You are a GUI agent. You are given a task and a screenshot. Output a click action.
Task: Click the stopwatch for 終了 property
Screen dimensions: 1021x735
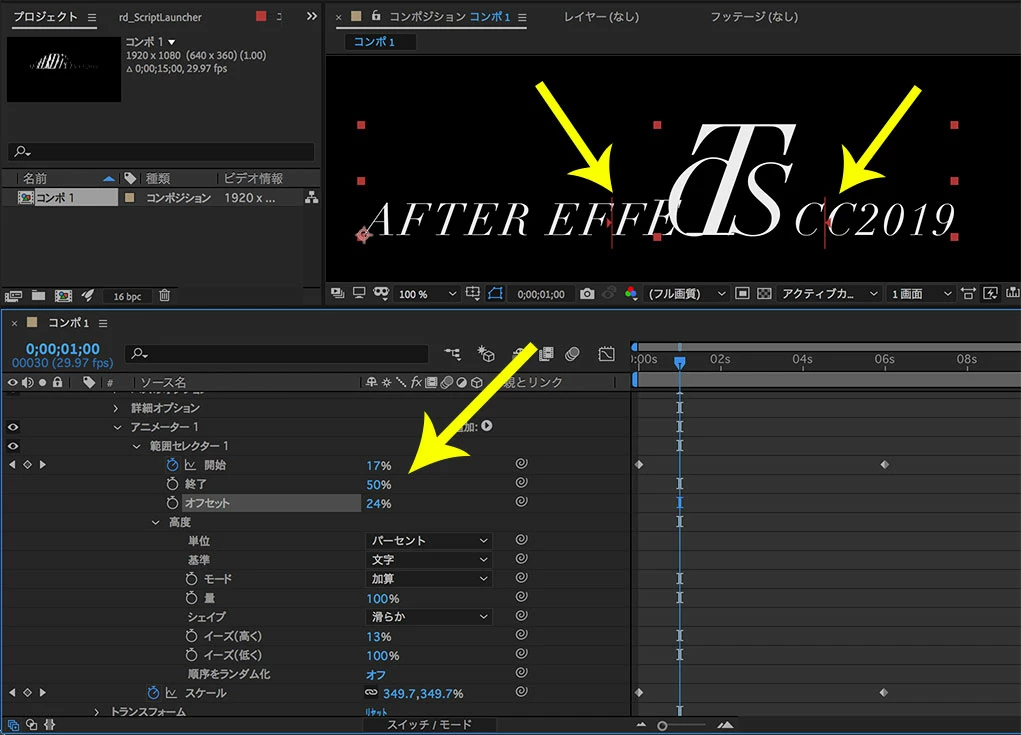pyautogui.click(x=172, y=484)
